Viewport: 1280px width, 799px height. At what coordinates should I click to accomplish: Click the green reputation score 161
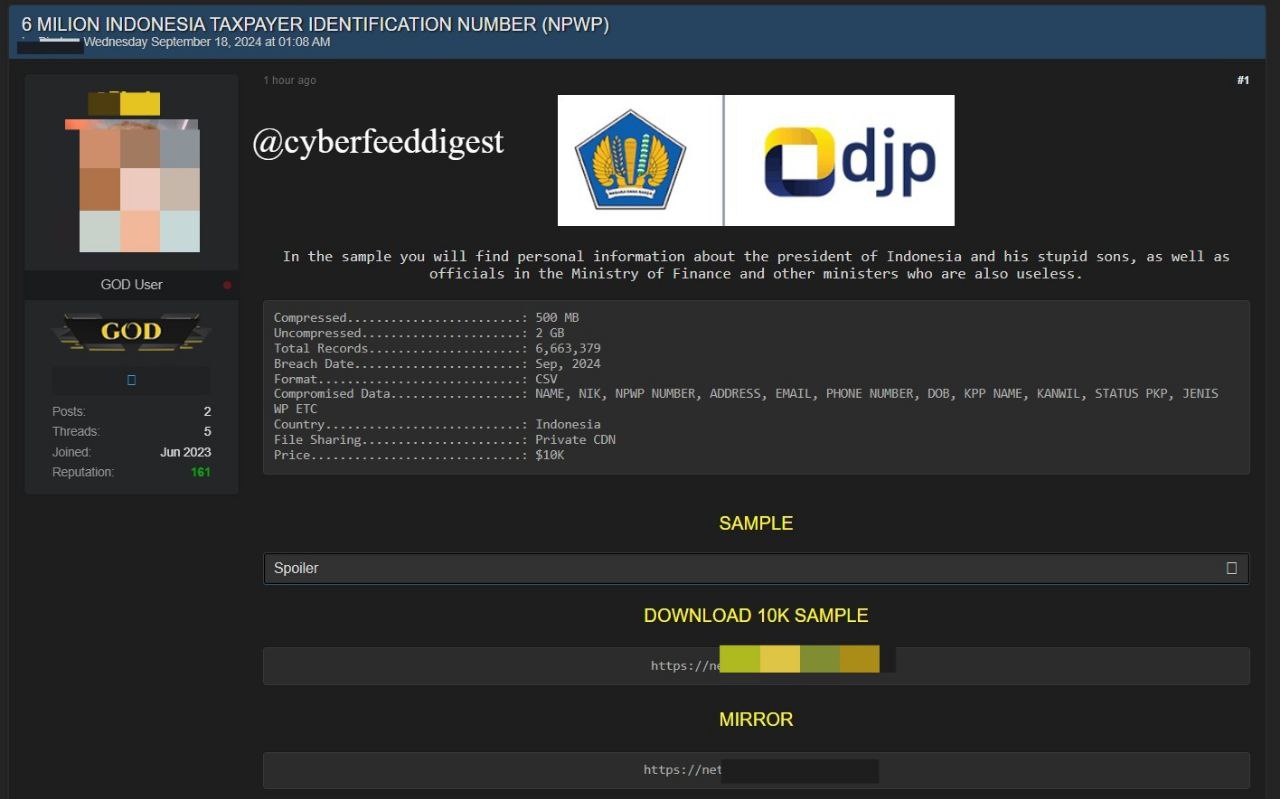[201, 472]
